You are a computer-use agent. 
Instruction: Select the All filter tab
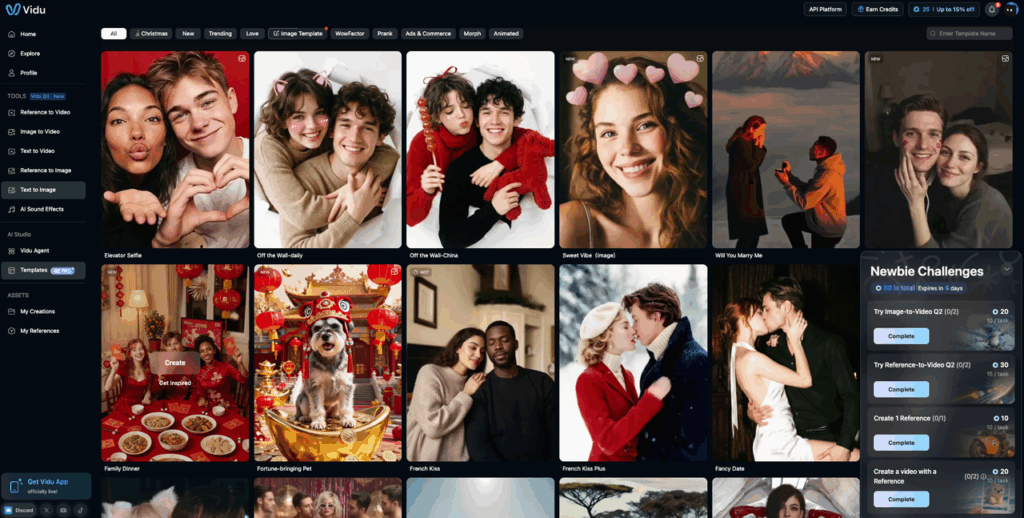point(114,33)
